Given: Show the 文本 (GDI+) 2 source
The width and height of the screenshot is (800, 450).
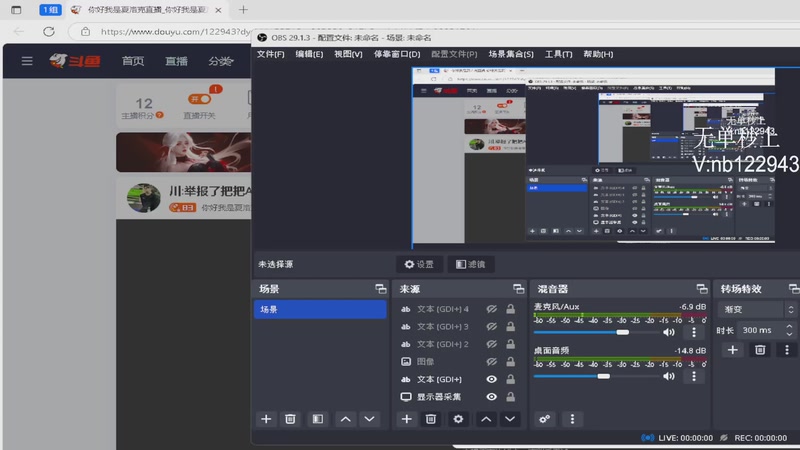Looking at the screenshot, I should point(491,344).
